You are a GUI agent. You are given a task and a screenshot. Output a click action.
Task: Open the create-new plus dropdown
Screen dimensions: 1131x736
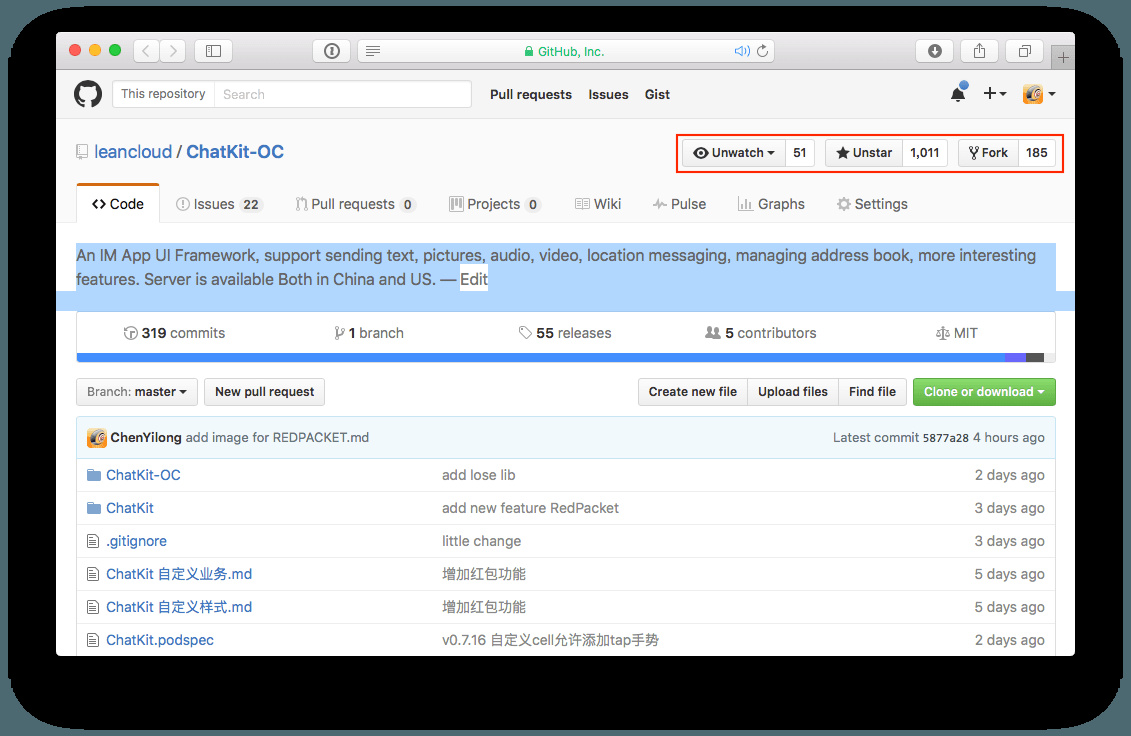[995, 93]
